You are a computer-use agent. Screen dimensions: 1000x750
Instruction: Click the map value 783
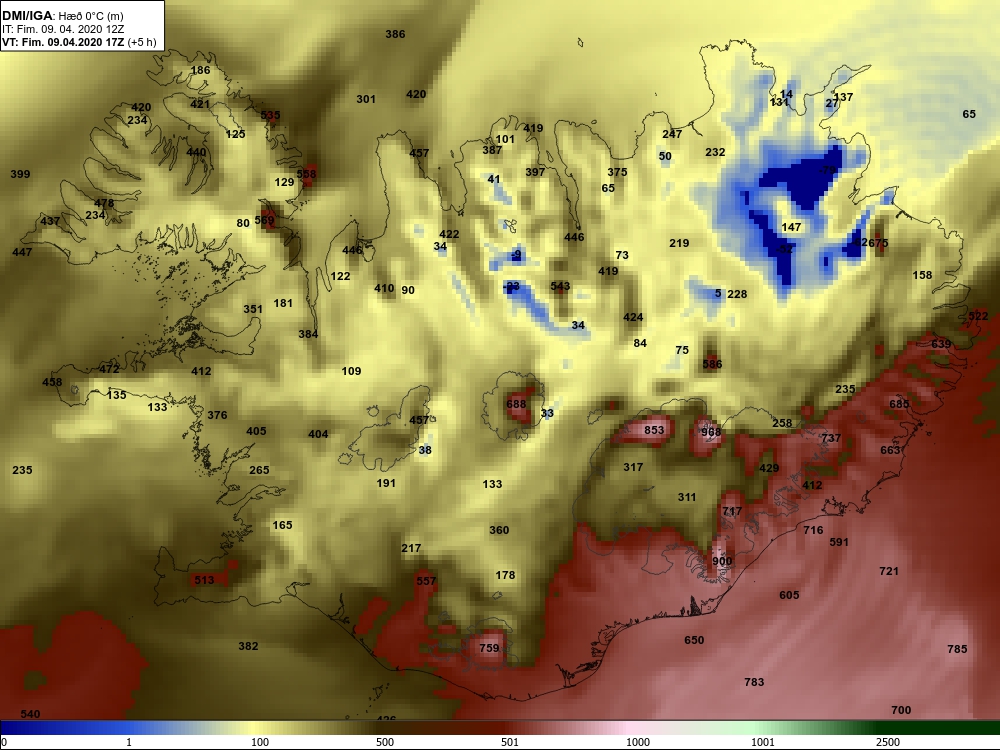[x=754, y=682]
